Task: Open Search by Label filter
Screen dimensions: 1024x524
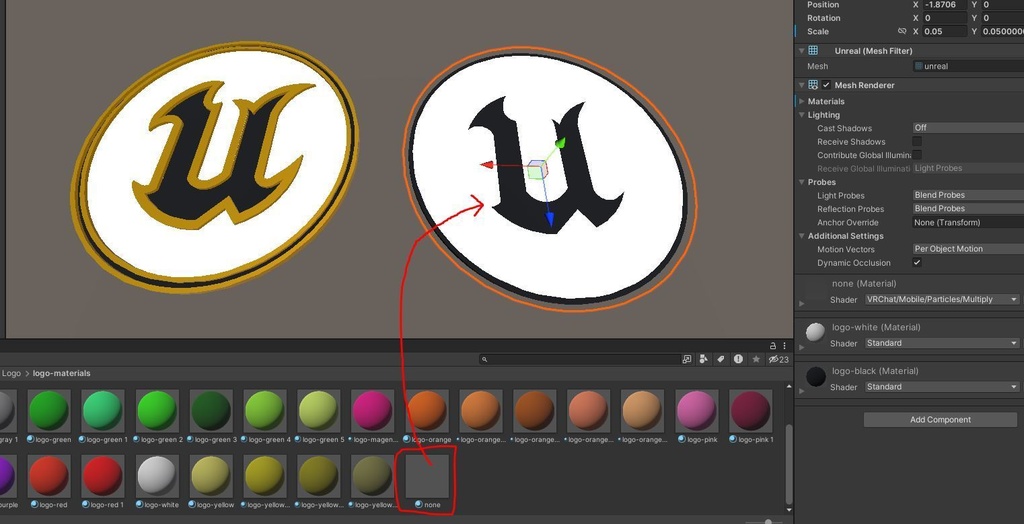Action: 721,359
